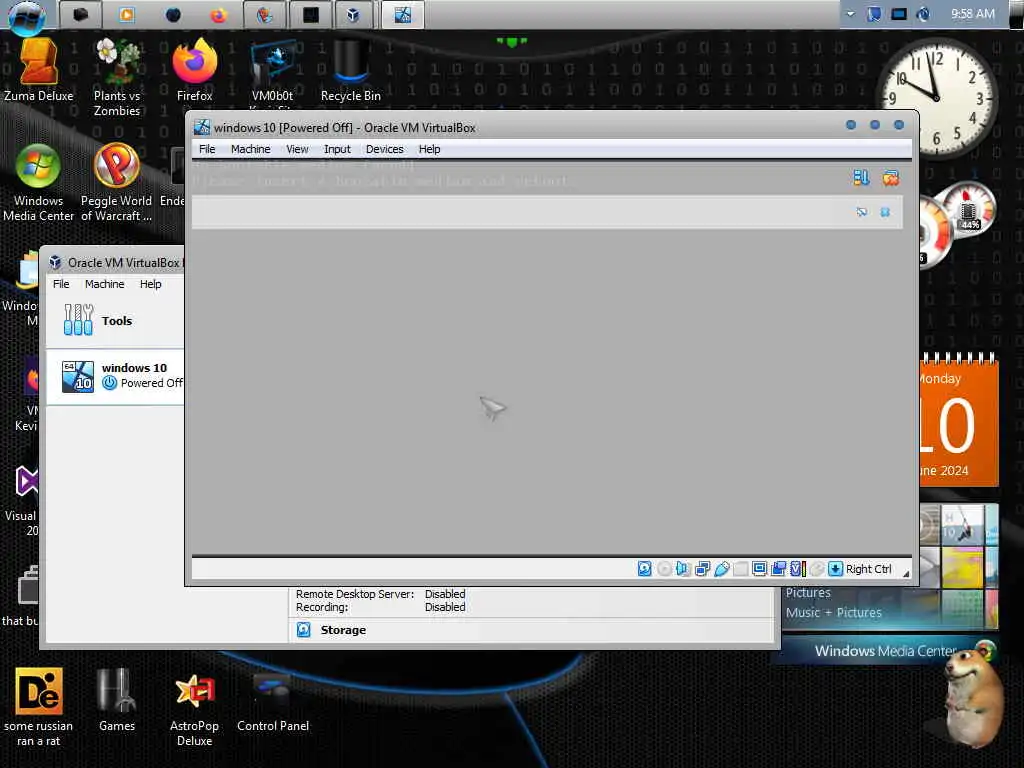Screen dimensions: 1024x768
Task: Open the Devices menu in the VM window
Action: (x=385, y=149)
